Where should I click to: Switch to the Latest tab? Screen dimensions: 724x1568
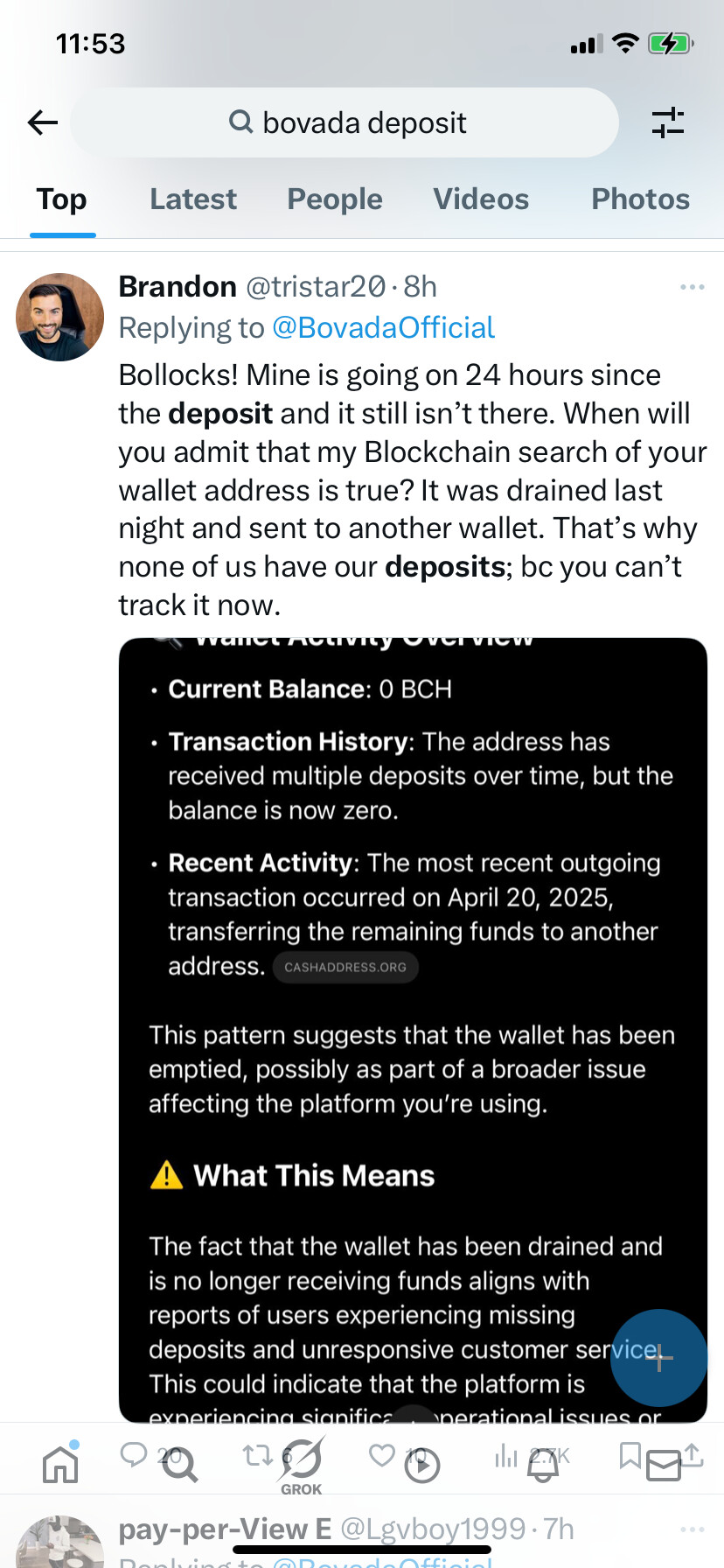(193, 199)
